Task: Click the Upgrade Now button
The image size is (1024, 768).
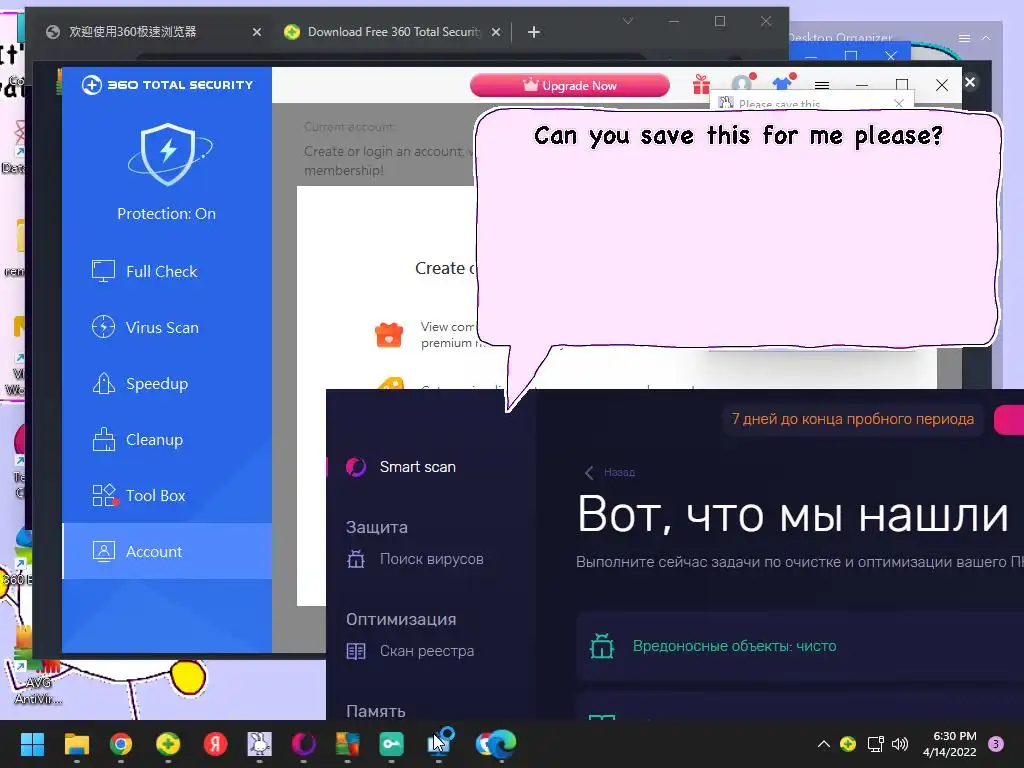Action: click(x=569, y=86)
